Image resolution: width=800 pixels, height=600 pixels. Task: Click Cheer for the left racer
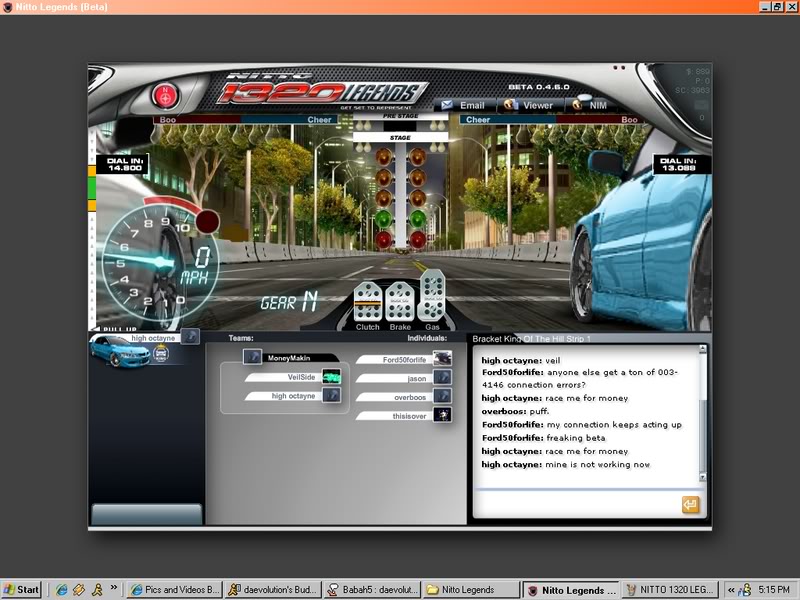pyautogui.click(x=319, y=120)
